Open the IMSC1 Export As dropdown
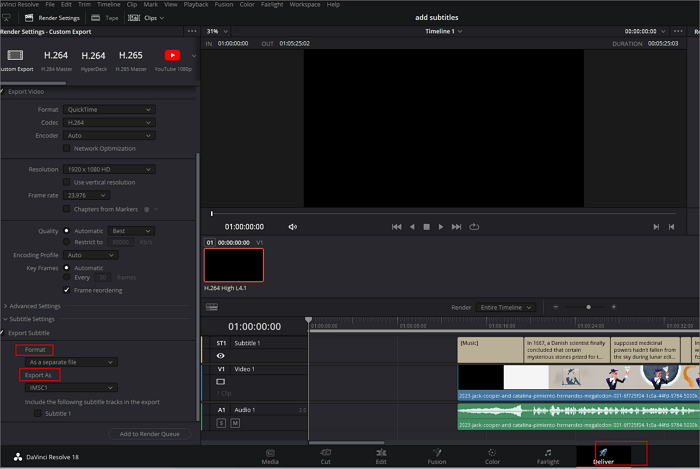 [x=71, y=387]
